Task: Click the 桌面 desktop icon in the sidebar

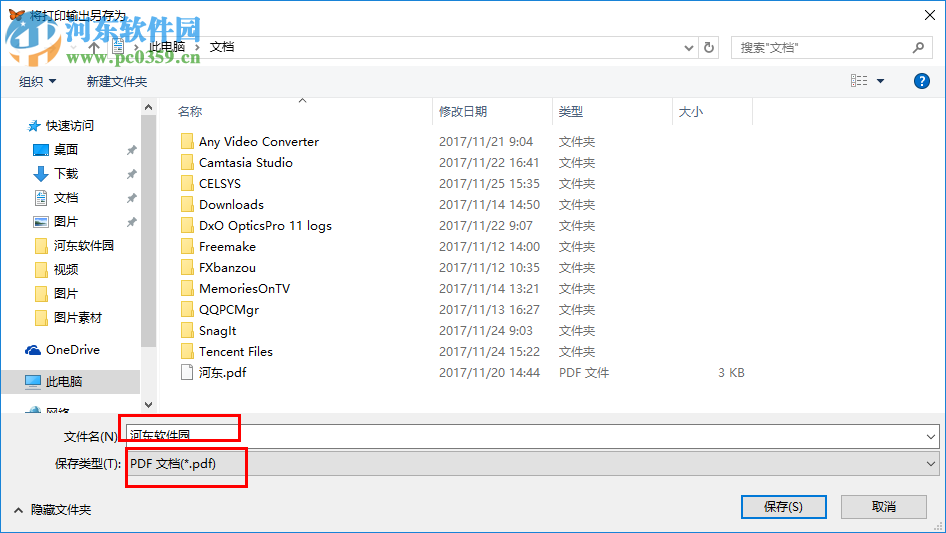Action: tap(40, 150)
